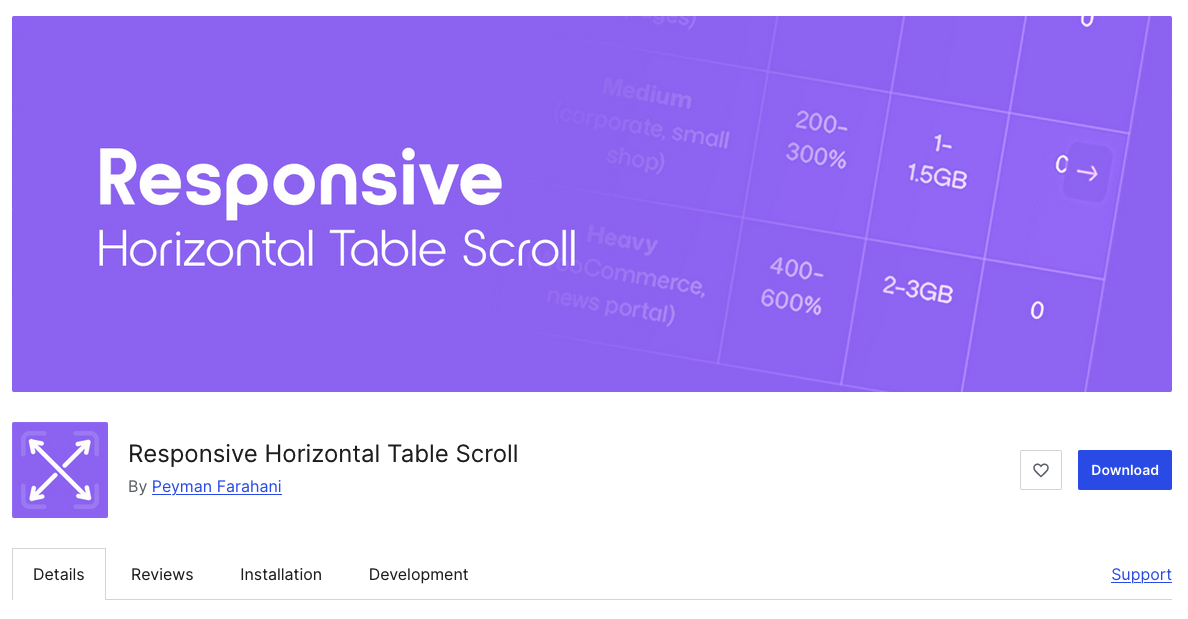This screenshot has width=1188, height=619.
Task: Open the Support link
Action: click(1141, 574)
